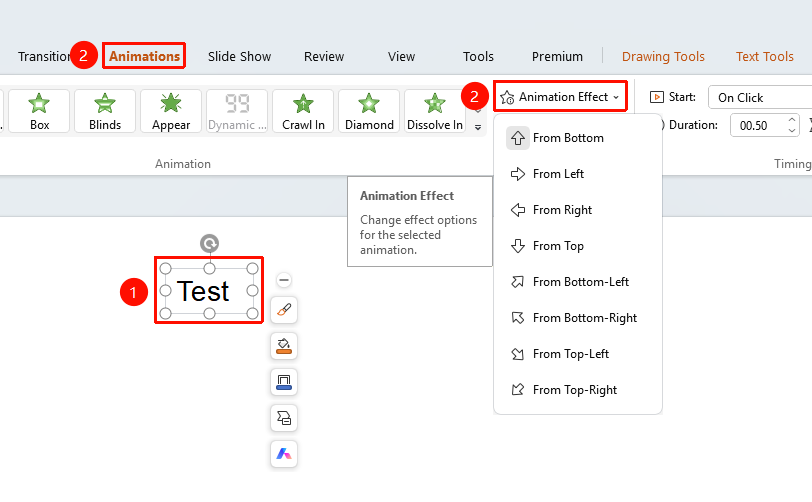Apply the Dissolve In animation
The image size is (812, 502).
[435, 111]
